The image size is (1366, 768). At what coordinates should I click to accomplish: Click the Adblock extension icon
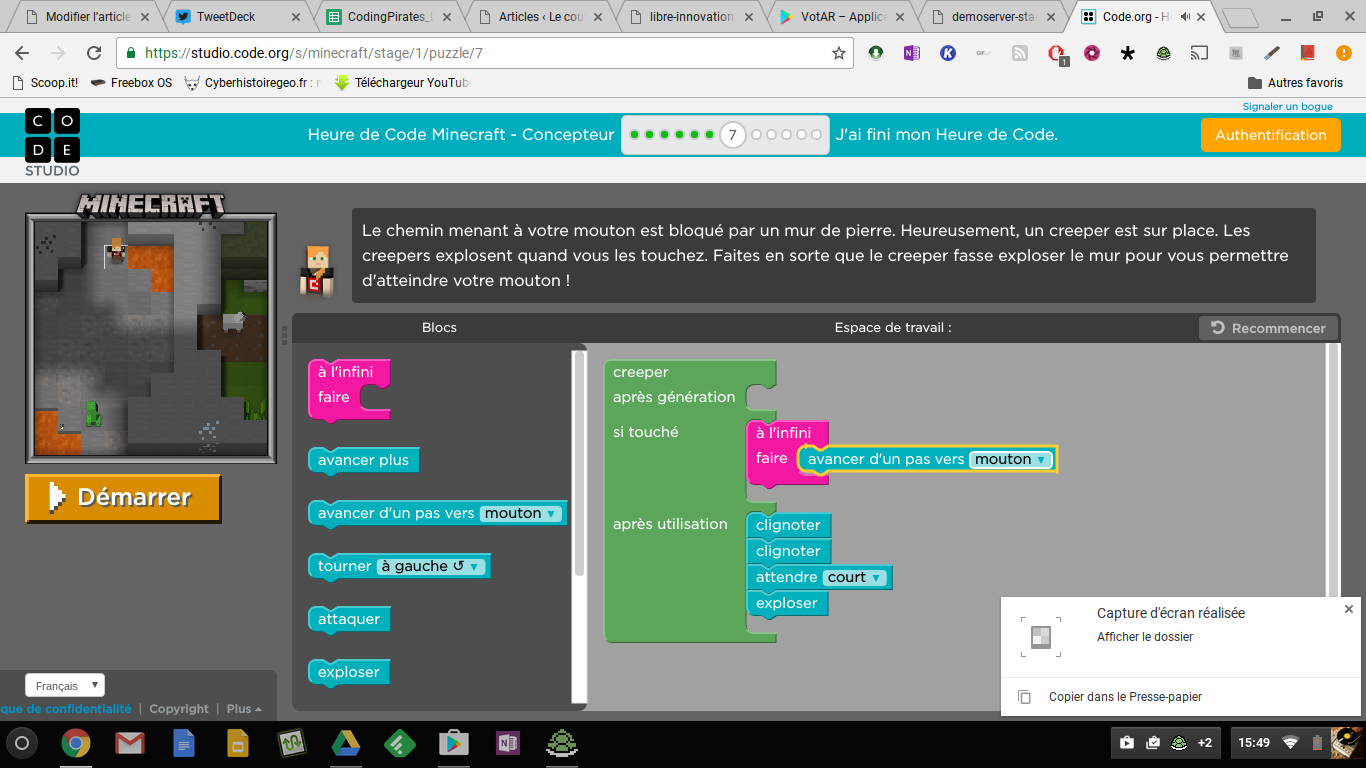[x=1056, y=53]
